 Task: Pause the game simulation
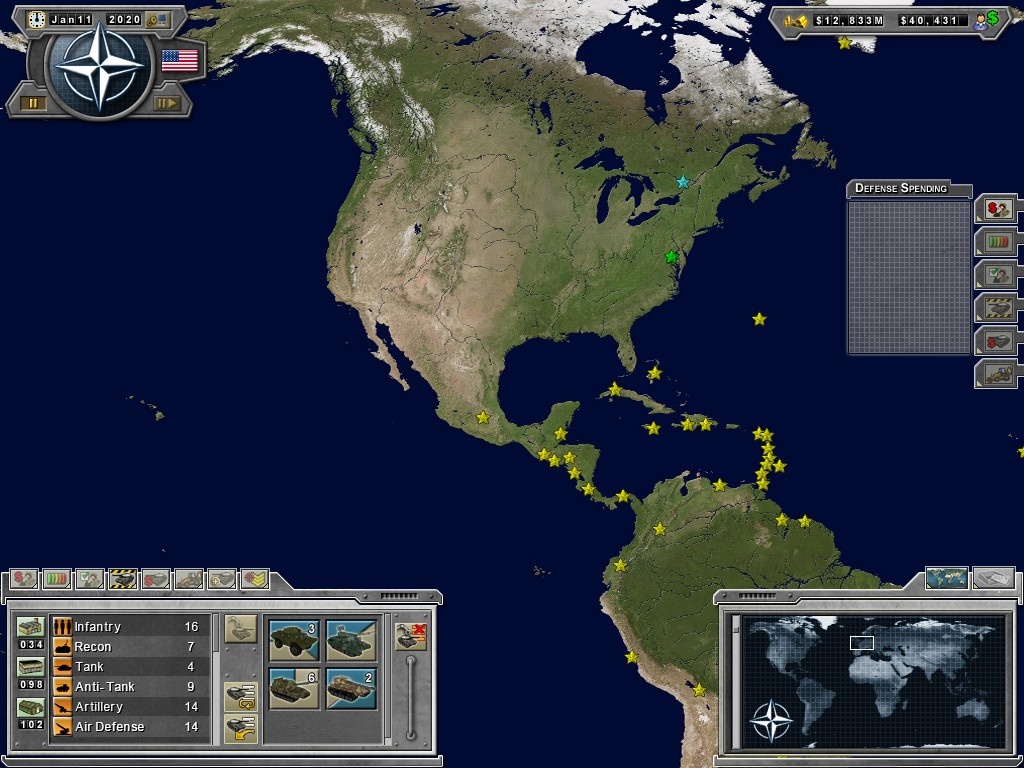coord(33,103)
